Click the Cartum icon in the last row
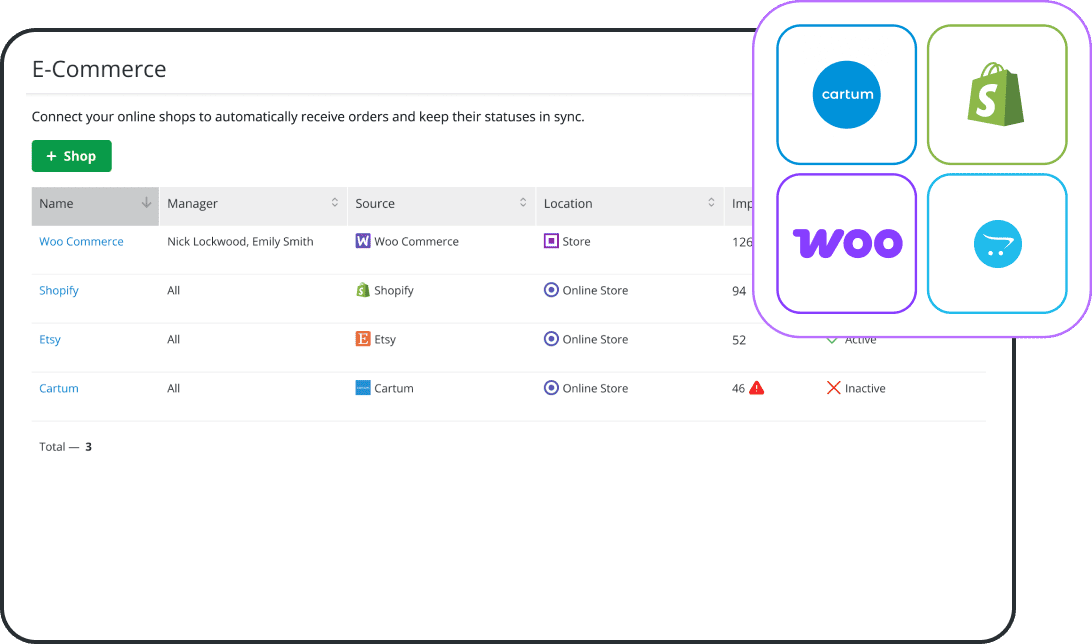This screenshot has height=644, width=1092. click(x=361, y=388)
